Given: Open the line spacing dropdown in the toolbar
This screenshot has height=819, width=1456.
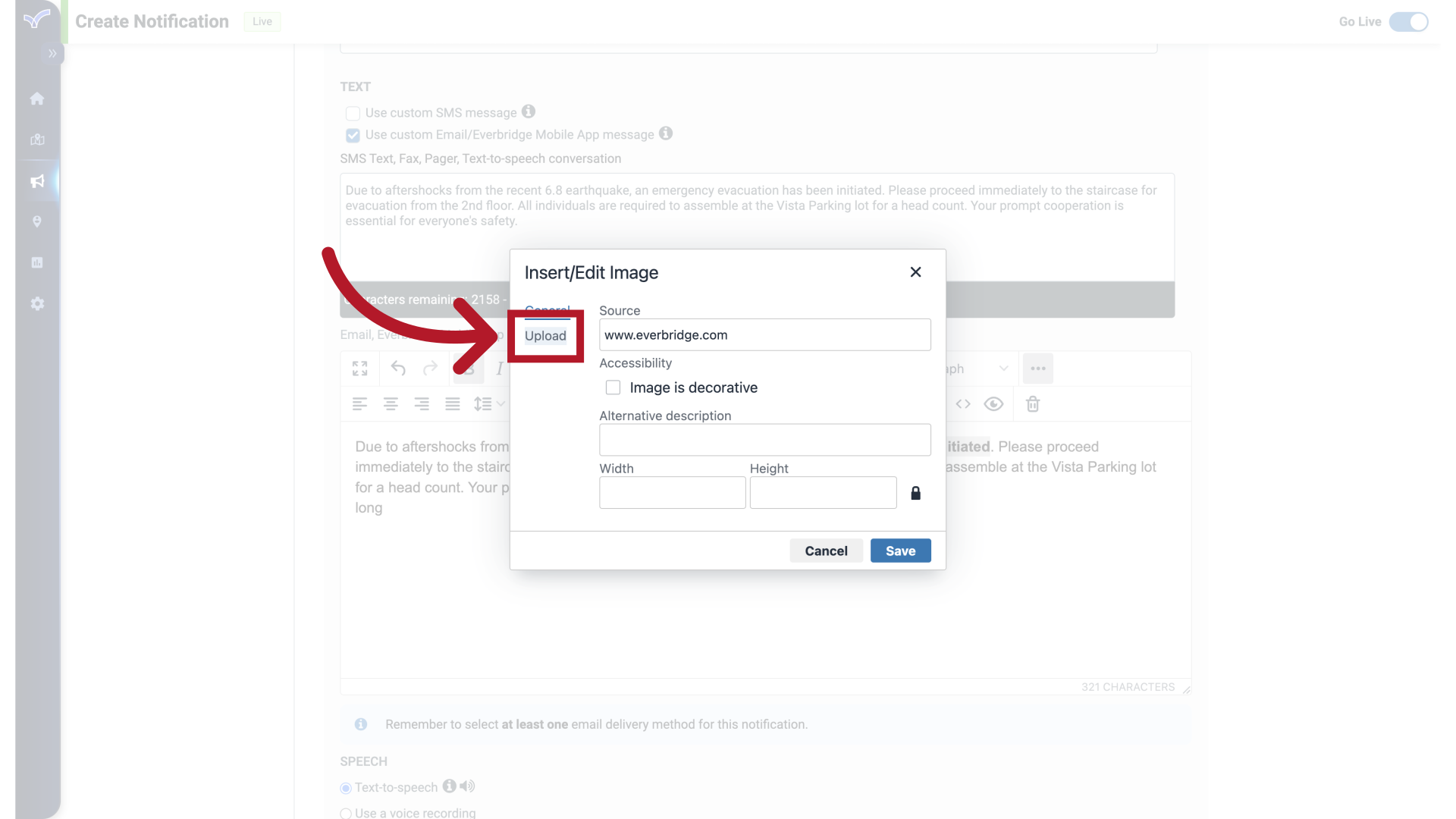Looking at the screenshot, I should pyautogui.click(x=489, y=403).
